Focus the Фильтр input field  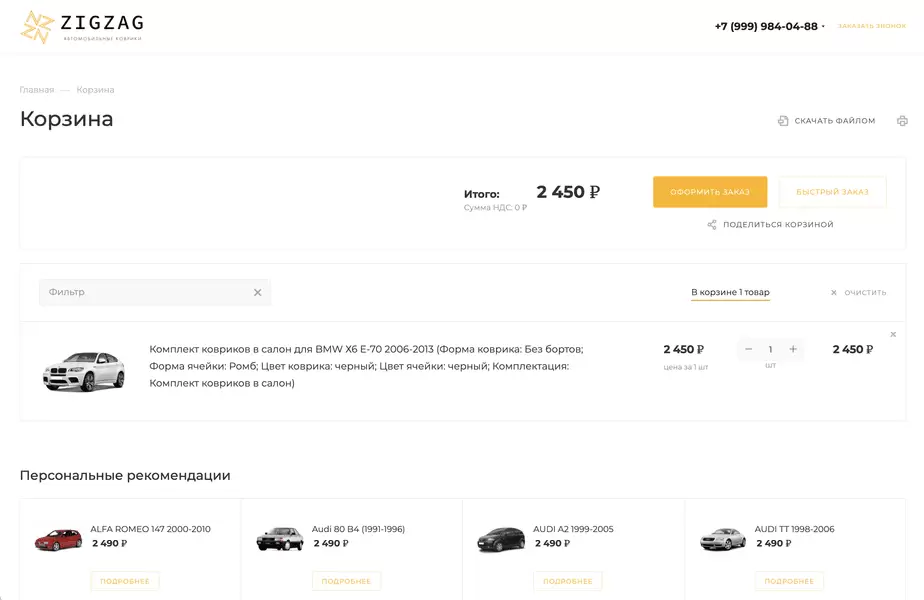point(145,293)
